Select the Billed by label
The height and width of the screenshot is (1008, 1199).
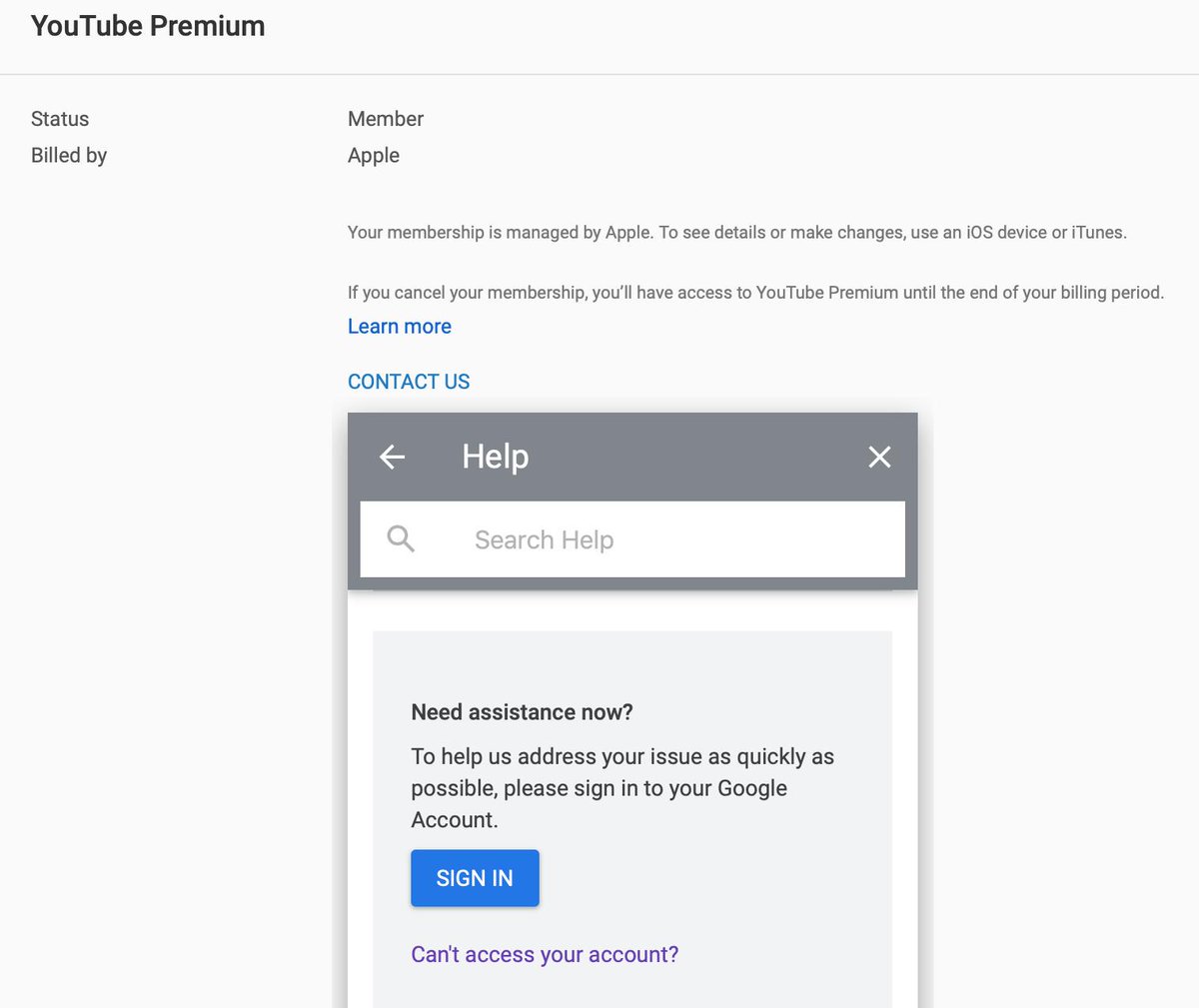(69, 156)
